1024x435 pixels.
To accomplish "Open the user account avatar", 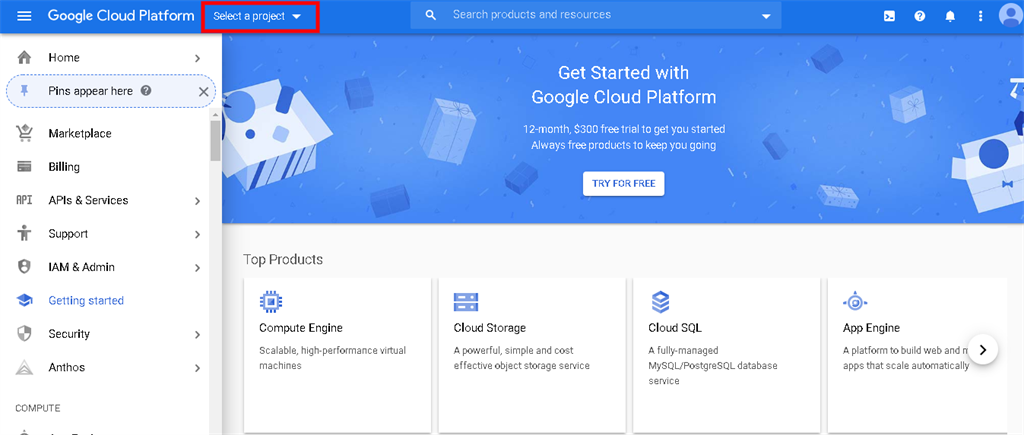I will [1012, 16].
